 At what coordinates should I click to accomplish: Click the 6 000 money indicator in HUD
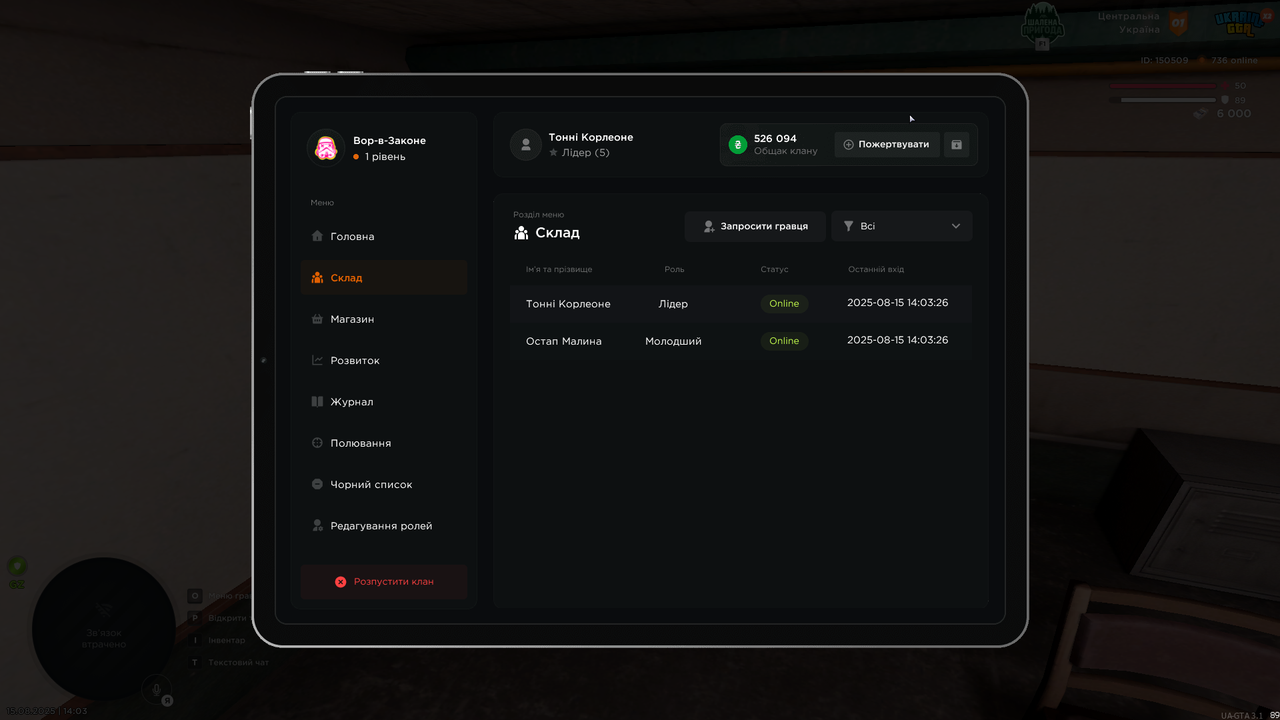(x=1233, y=114)
